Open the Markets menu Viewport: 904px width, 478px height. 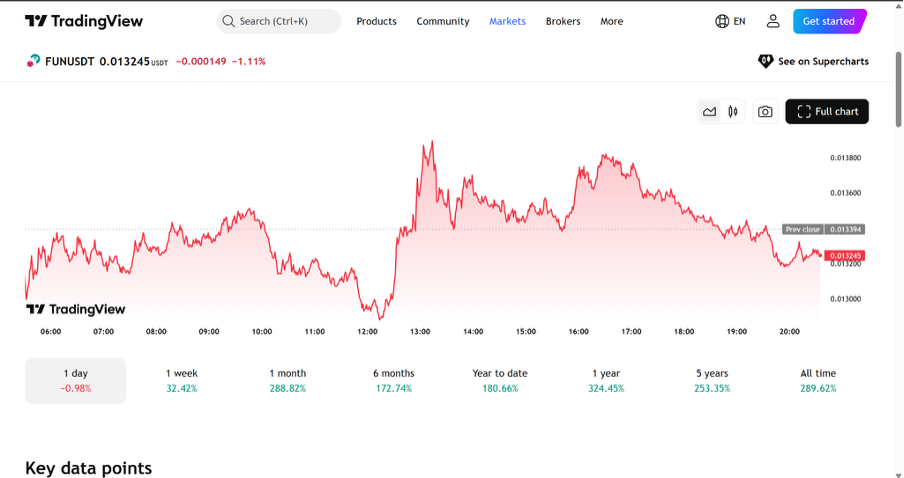tap(507, 21)
